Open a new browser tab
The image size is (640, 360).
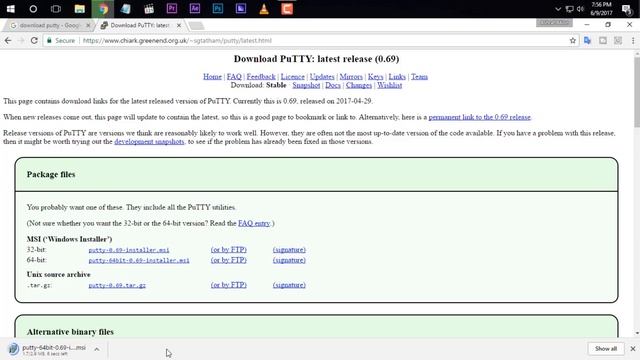point(196,26)
